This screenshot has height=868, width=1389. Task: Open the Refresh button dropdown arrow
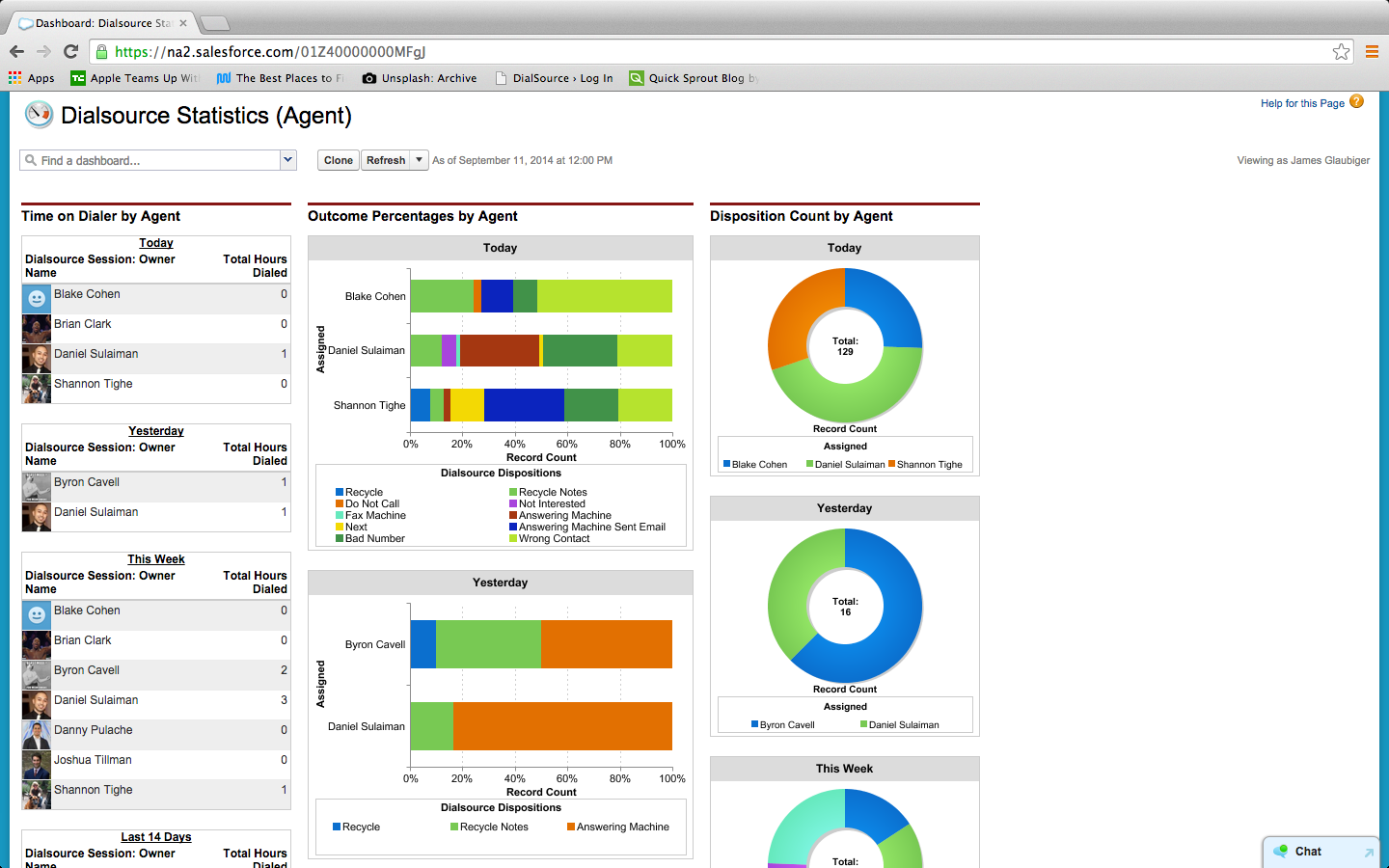[419, 160]
